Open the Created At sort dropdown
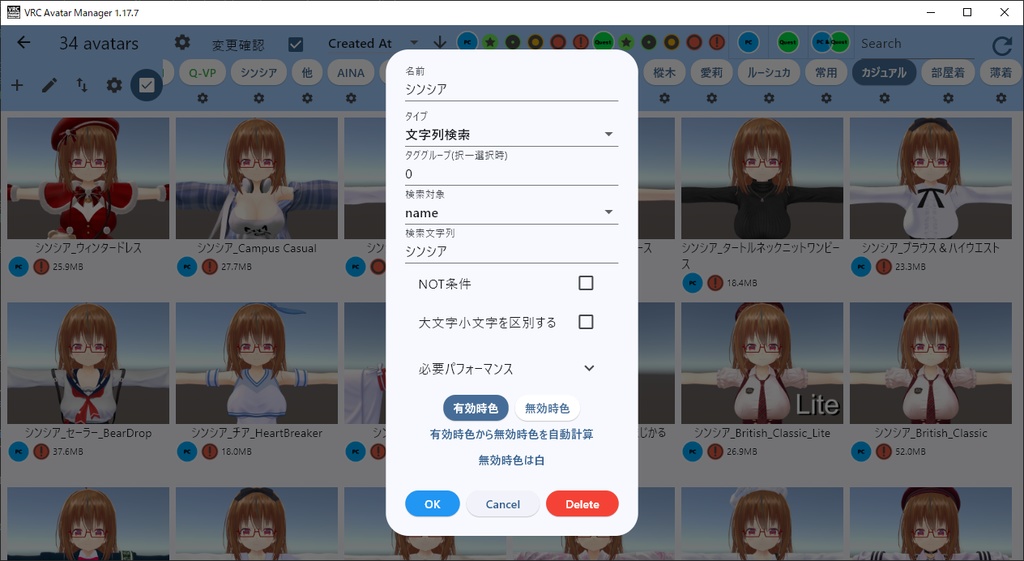Image resolution: width=1024 pixels, height=561 pixels. tap(373, 43)
